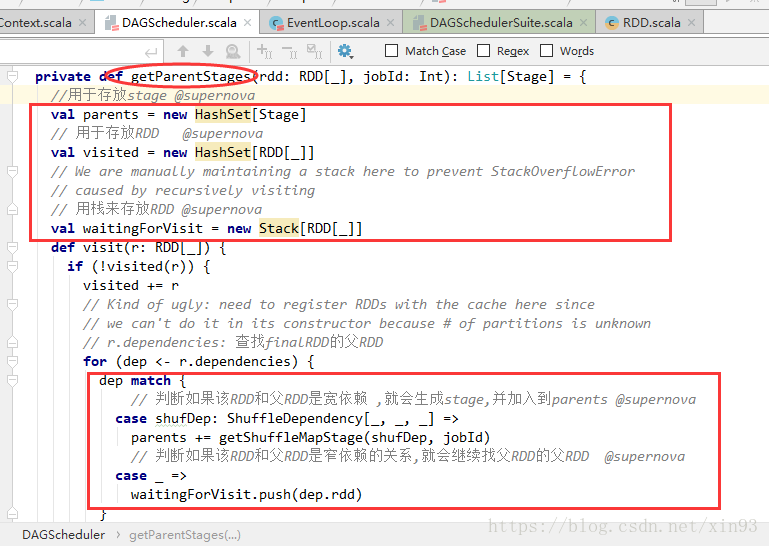The image size is (769, 546).
Task: Click 'getShuffleMapStage' method call
Action: (x=290, y=438)
